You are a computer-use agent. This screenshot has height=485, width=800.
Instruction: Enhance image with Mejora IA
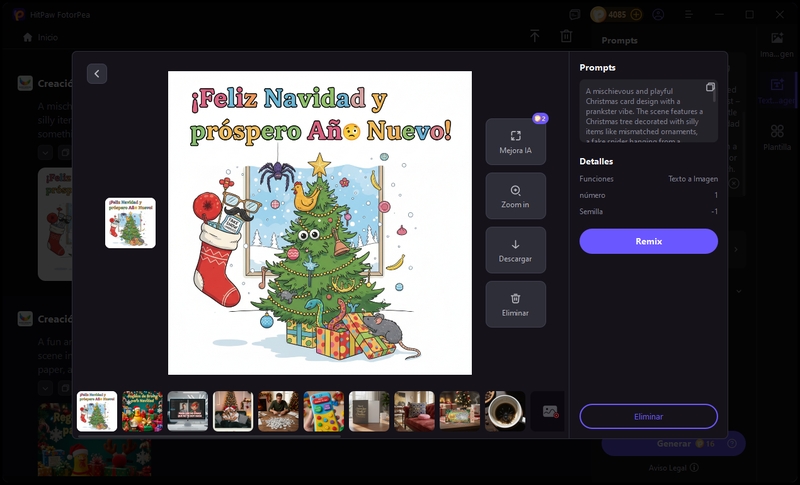[515, 142]
